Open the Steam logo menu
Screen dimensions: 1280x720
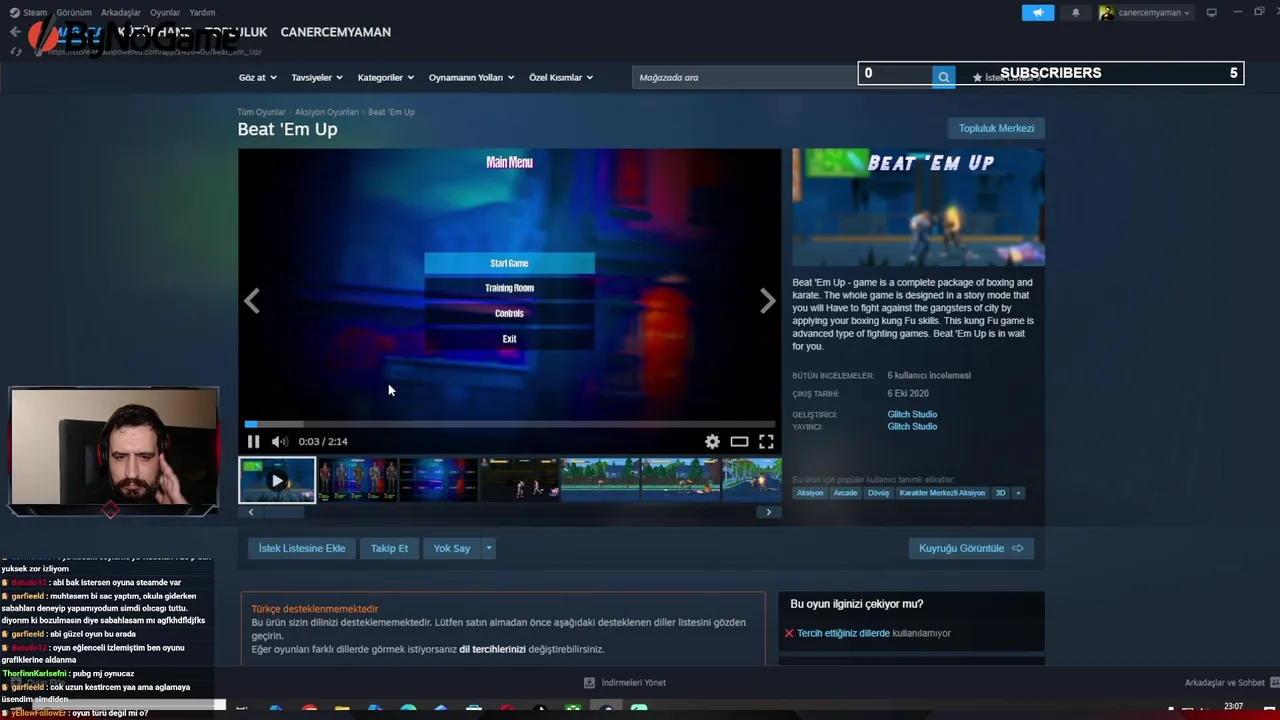[14, 13]
